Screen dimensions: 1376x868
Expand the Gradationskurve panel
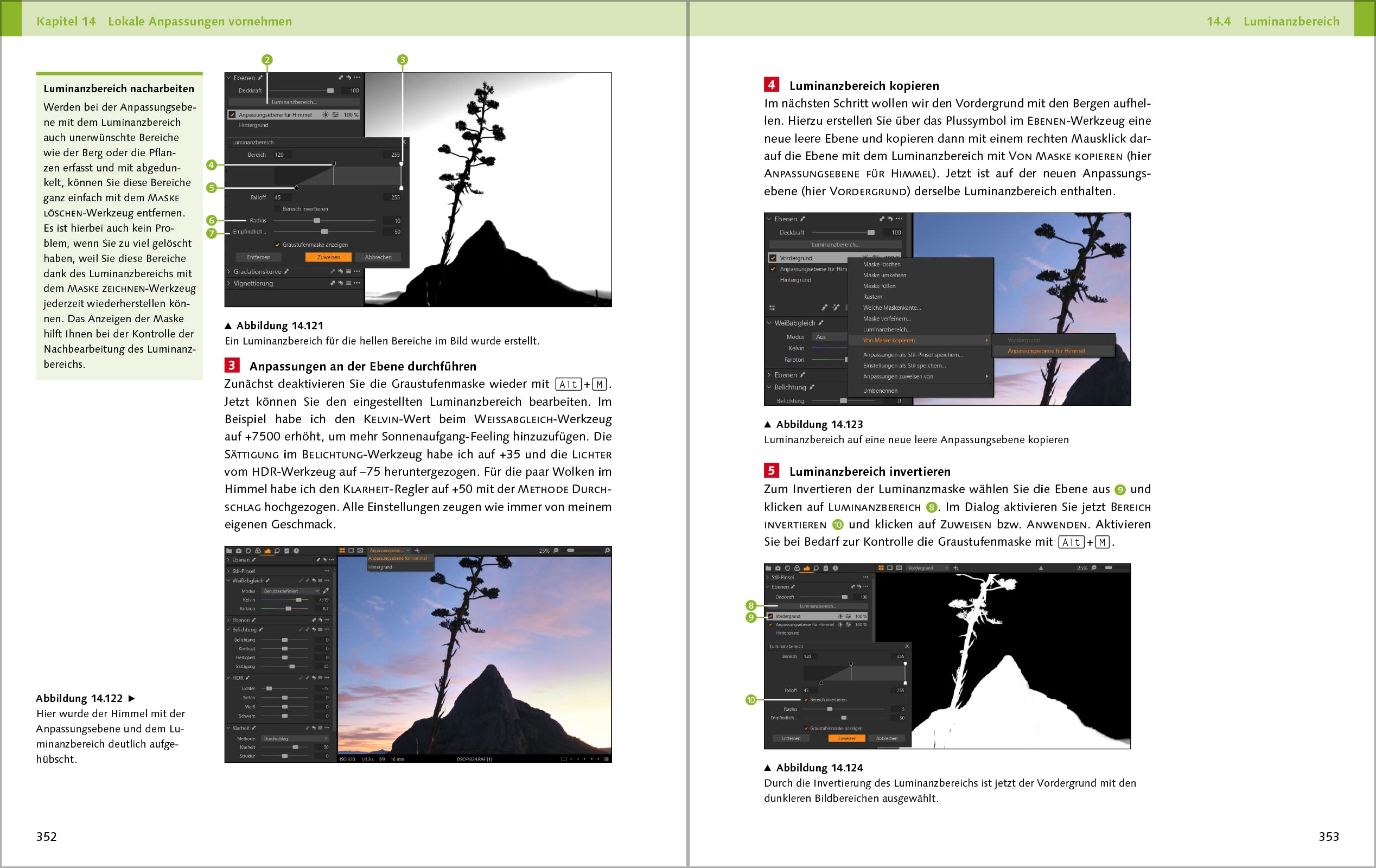pos(229,271)
